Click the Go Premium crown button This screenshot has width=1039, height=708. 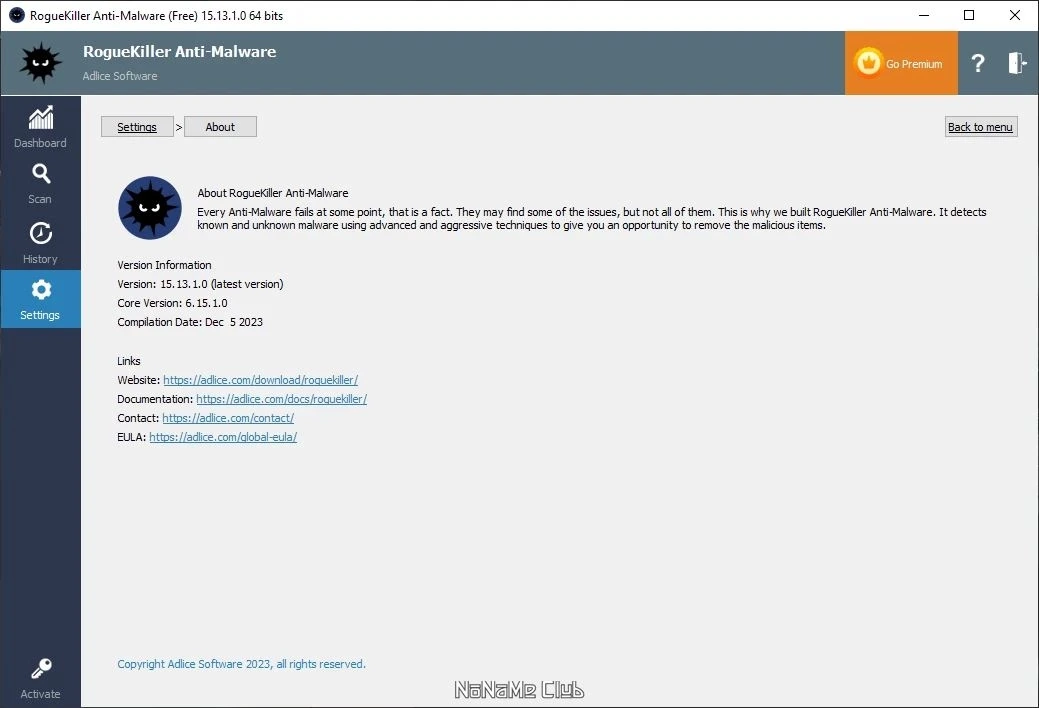click(x=901, y=63)
